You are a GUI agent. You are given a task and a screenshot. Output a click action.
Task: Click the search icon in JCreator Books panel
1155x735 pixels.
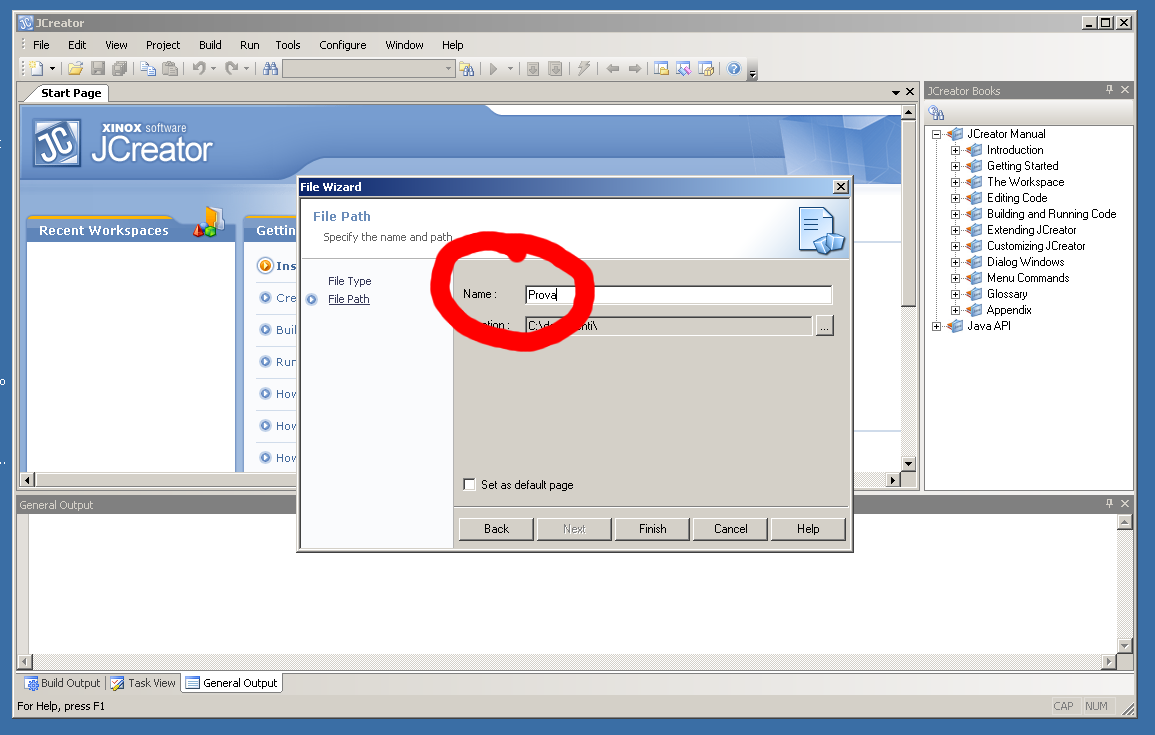(937, 113)
